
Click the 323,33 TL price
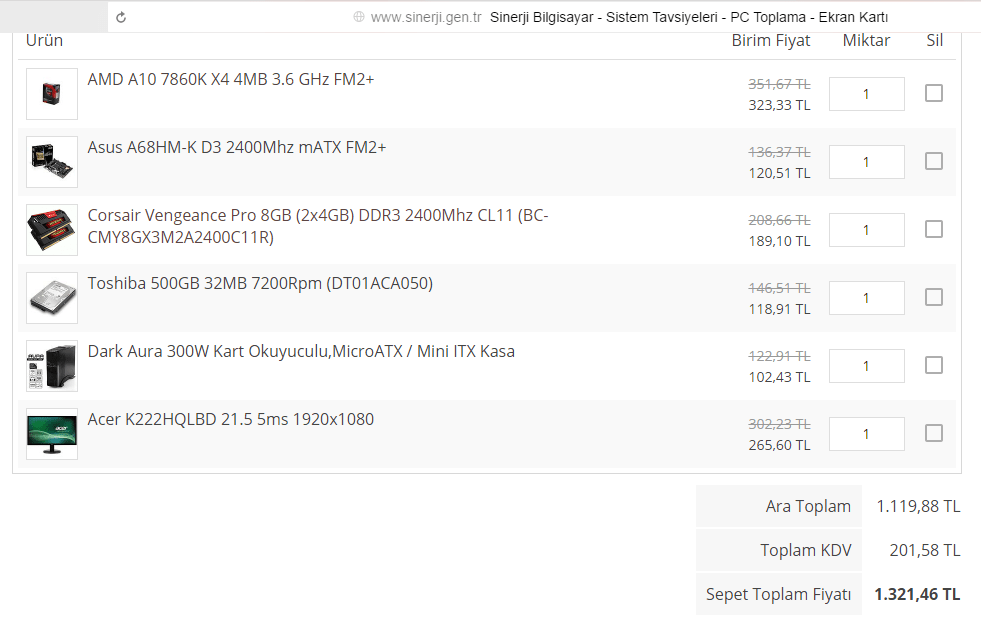[x=780, y=105]
